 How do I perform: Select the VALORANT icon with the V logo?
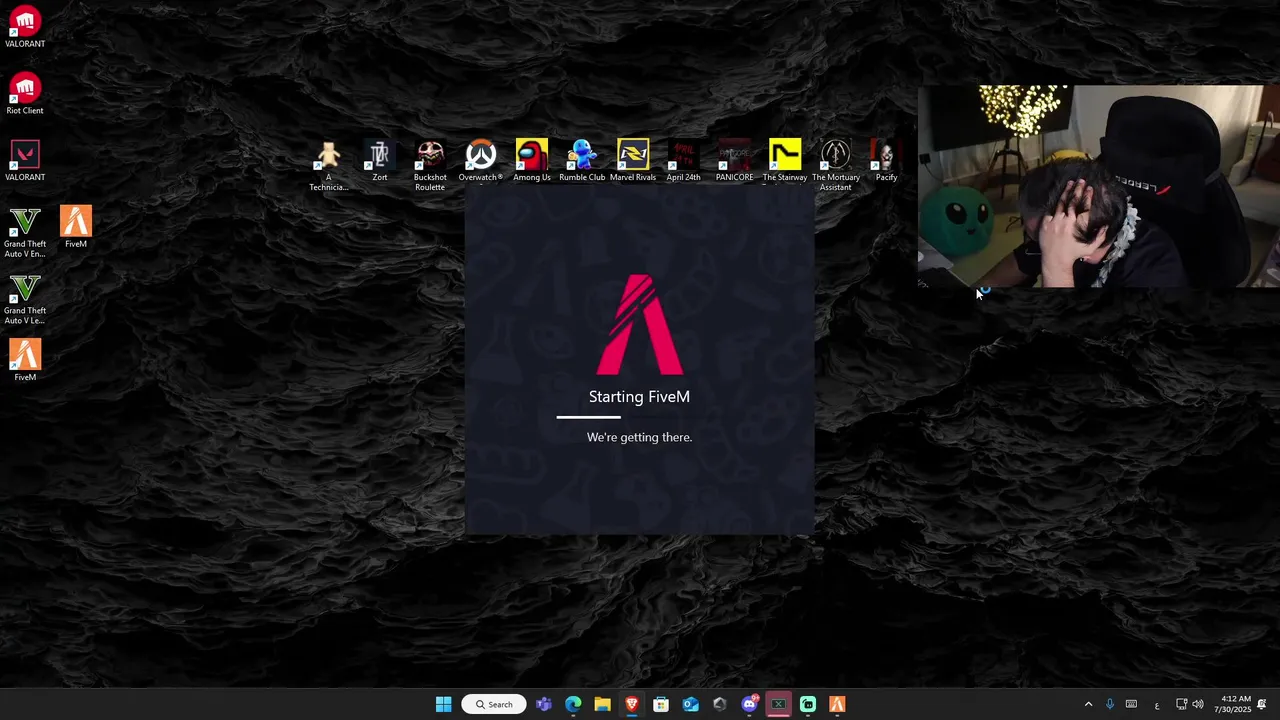tap(25, 161)
